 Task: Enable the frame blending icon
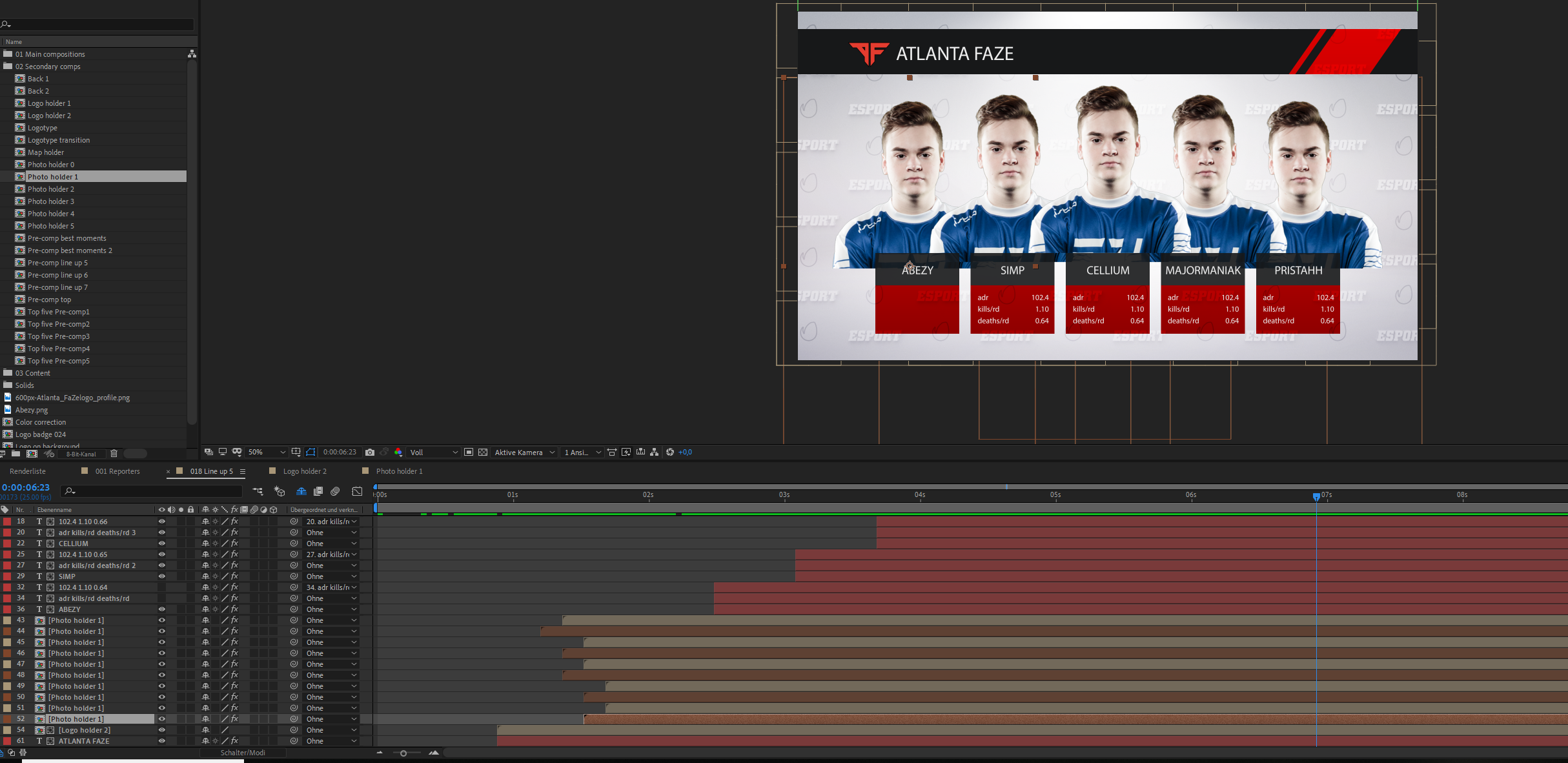click(x=318, y=491)
